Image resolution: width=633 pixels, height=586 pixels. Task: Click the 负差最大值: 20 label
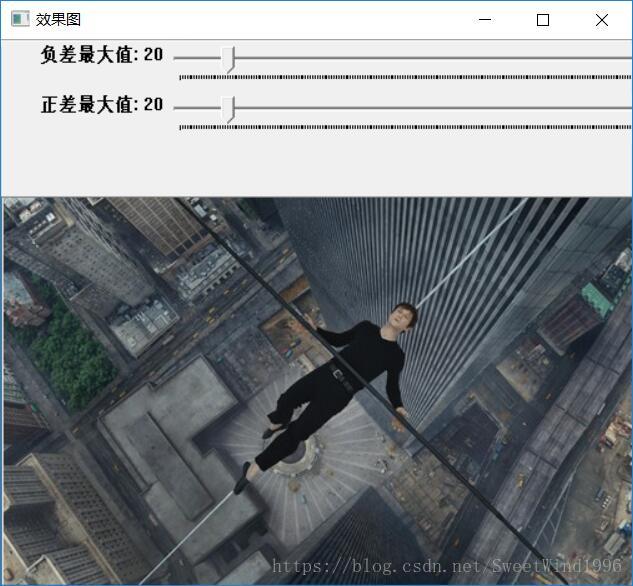pos(102,54)
